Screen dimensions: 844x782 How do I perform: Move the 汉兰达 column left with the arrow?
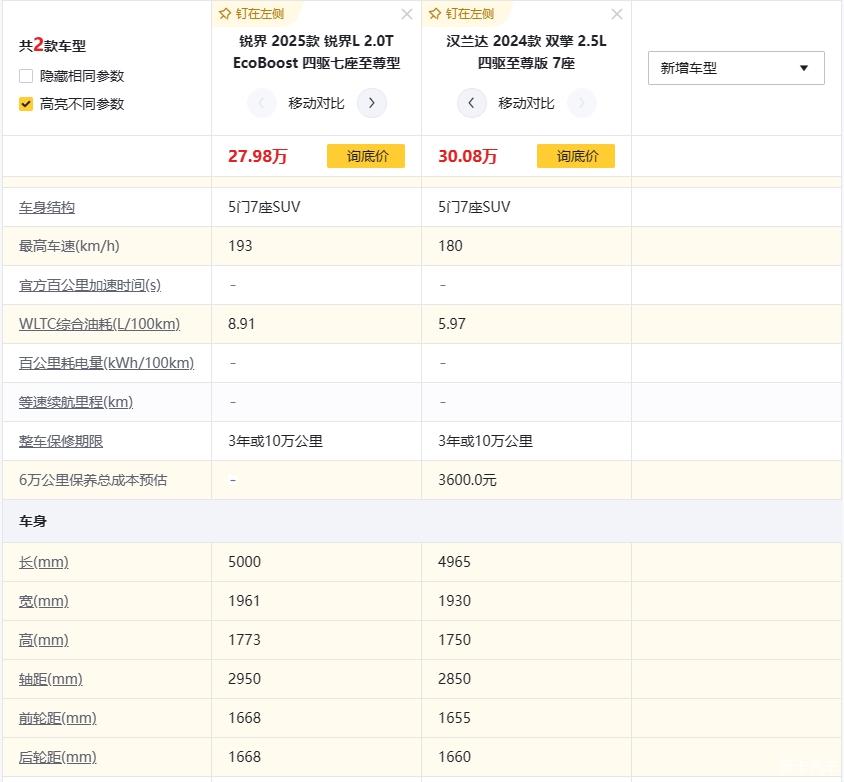click(x=472, y=103)
